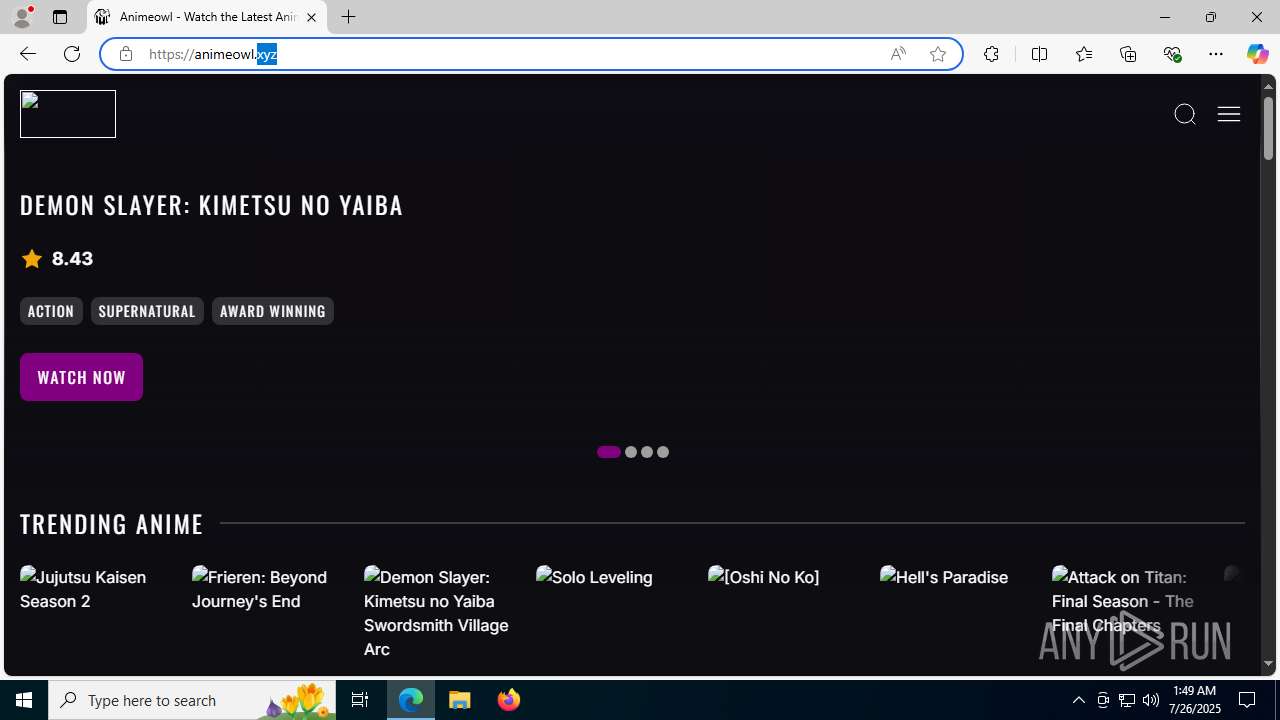This screenshot has width=1280, height=720.
Task: Show hidden system tray icons
Action: pyautogui.click(x=1078, y=700)
